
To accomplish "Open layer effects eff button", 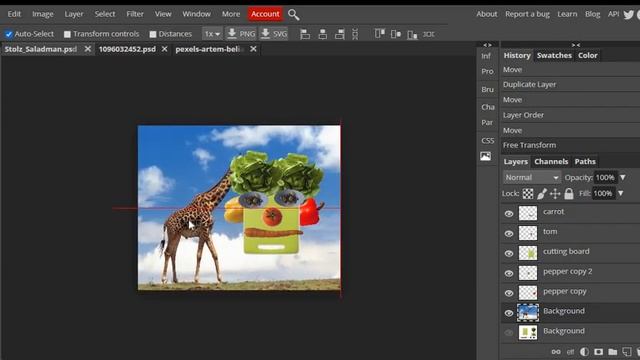I will (570, 351).
